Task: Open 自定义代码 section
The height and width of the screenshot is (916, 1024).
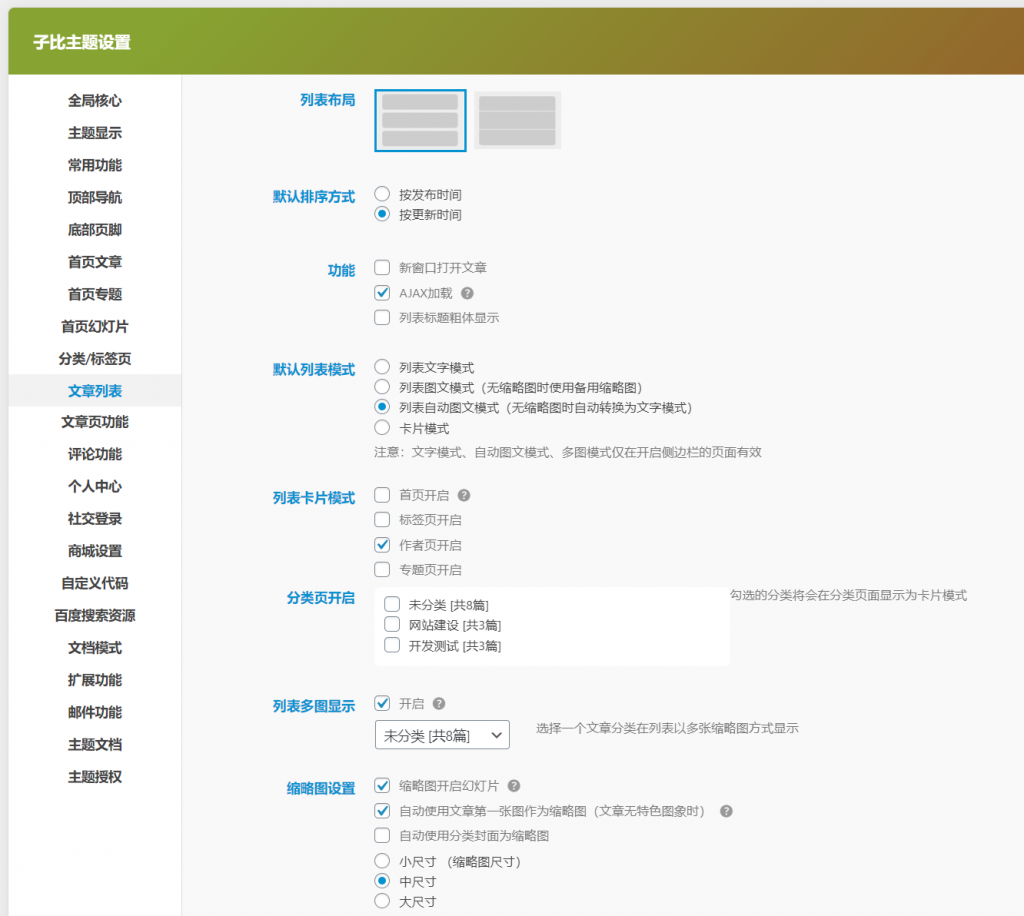Action: [95, 584]
